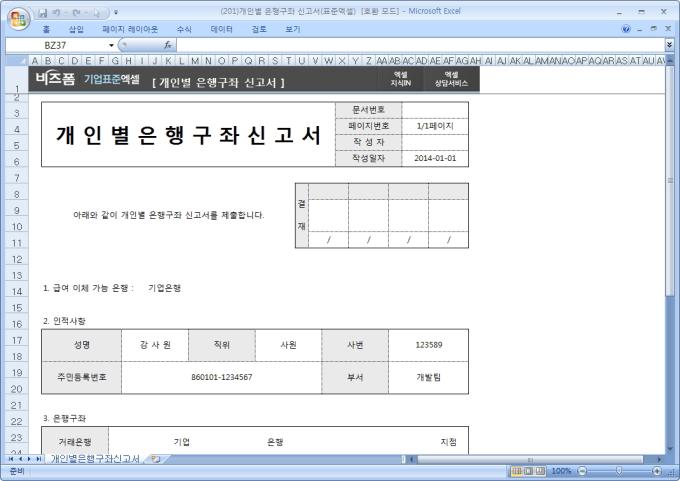Viewport: 680px width, 481px height.
Task: Click the horizontal scrollbar left arrow
Action: (x=412, y=459)
